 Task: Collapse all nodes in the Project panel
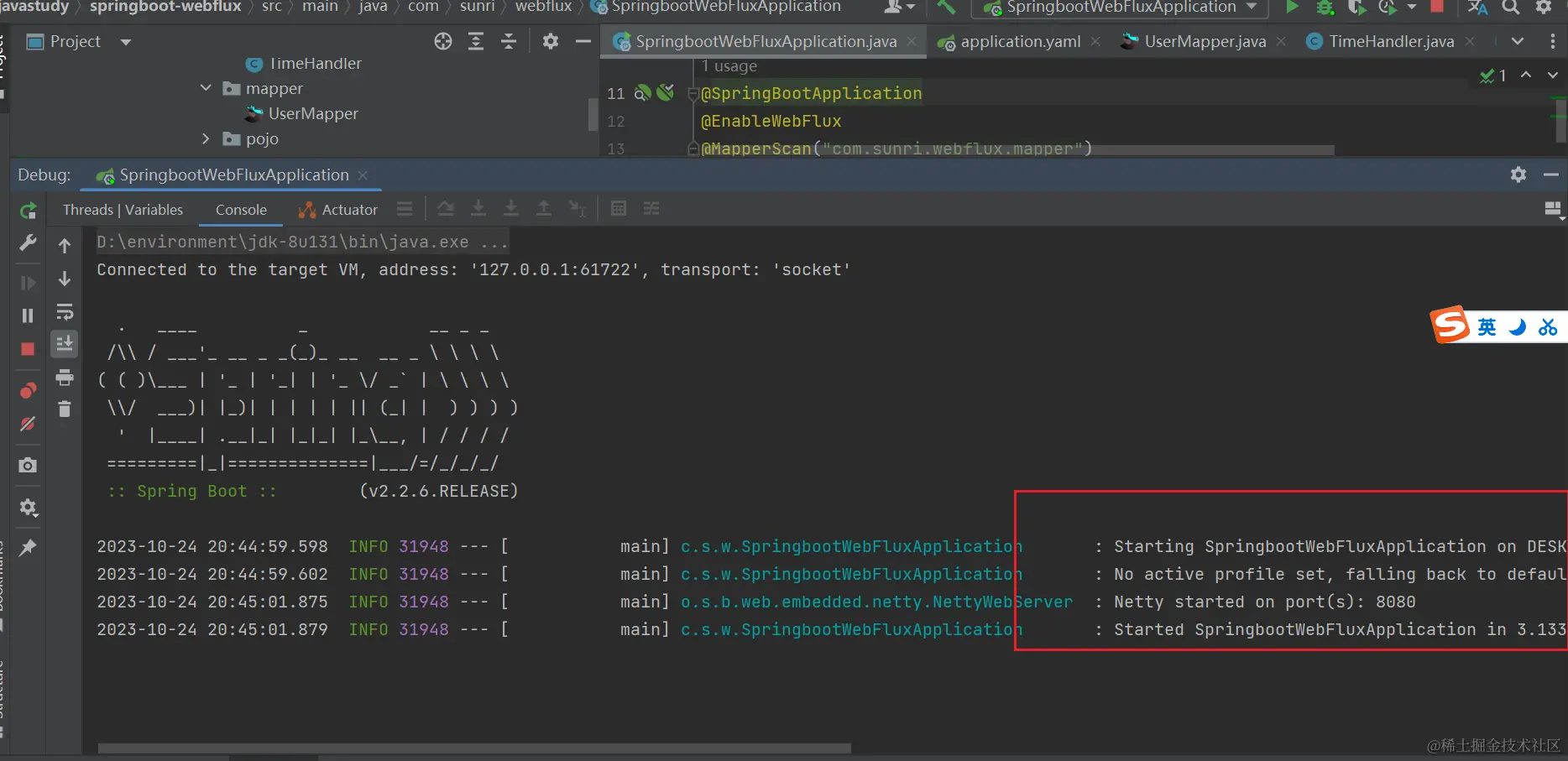coord(509,41)
